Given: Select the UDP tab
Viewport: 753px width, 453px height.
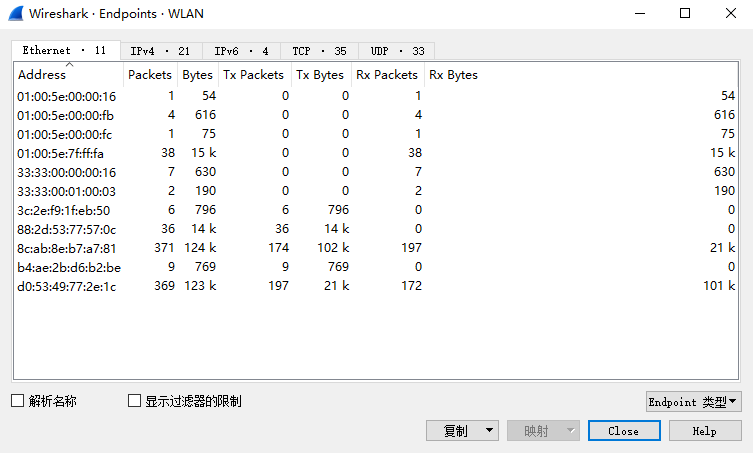Looking at the screenshot, I should [397, 51].
